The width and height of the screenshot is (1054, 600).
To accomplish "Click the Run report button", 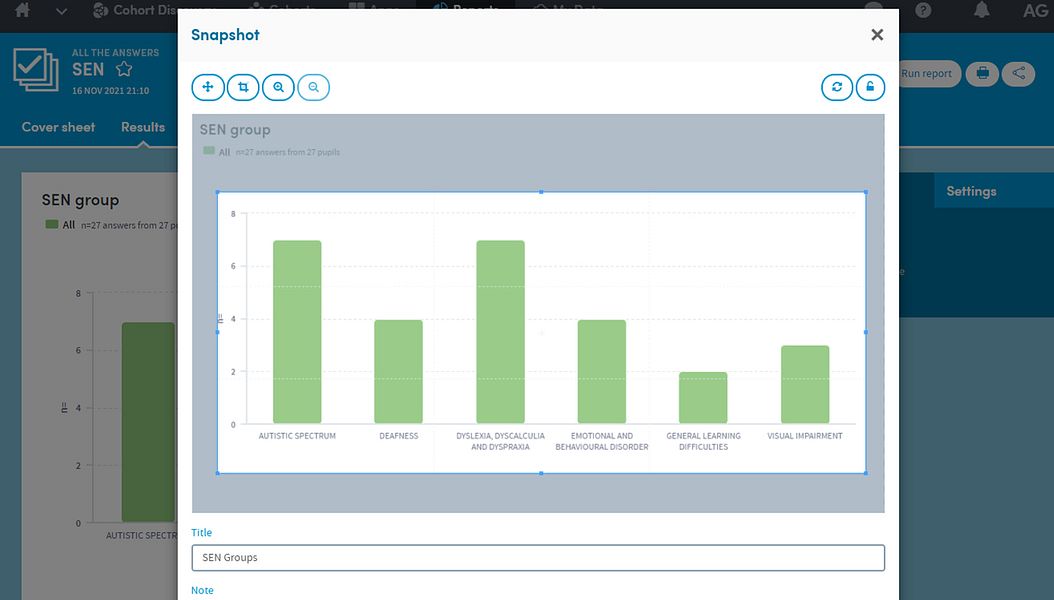I will pyautogui.click(x=926, y=73).
